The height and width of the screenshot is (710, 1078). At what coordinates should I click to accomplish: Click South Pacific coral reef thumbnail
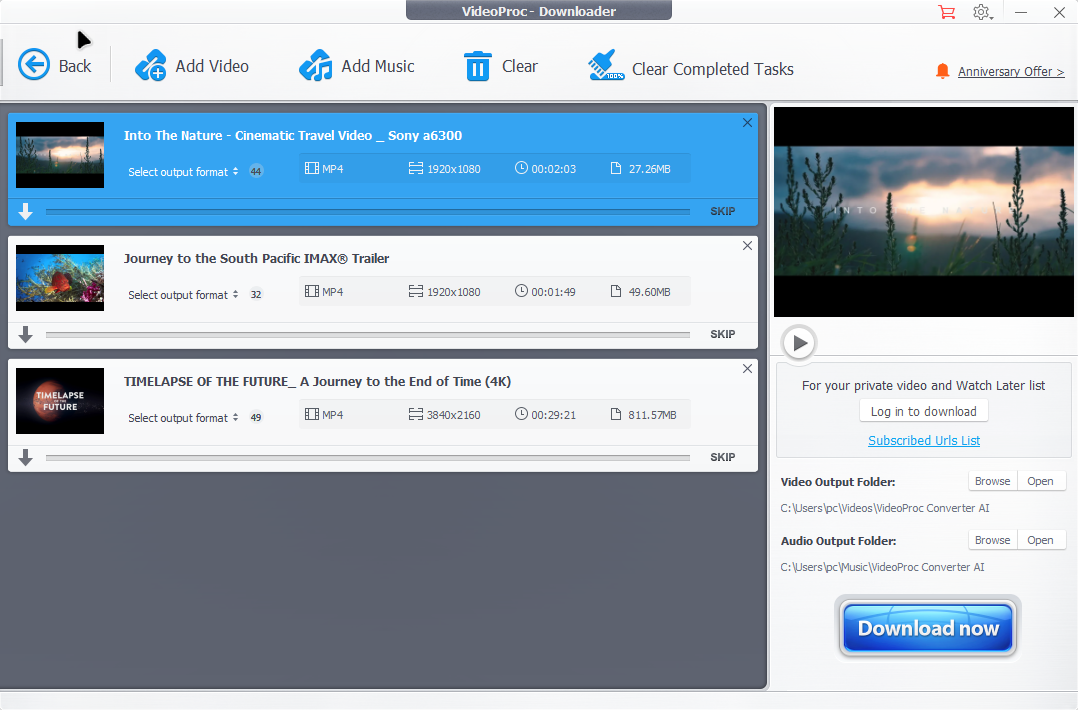tap(60, 278)
